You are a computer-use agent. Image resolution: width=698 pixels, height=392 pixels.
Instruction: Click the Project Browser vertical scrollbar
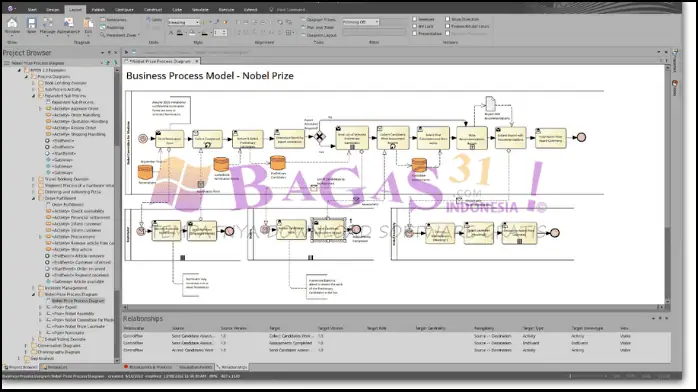(117, 214)
